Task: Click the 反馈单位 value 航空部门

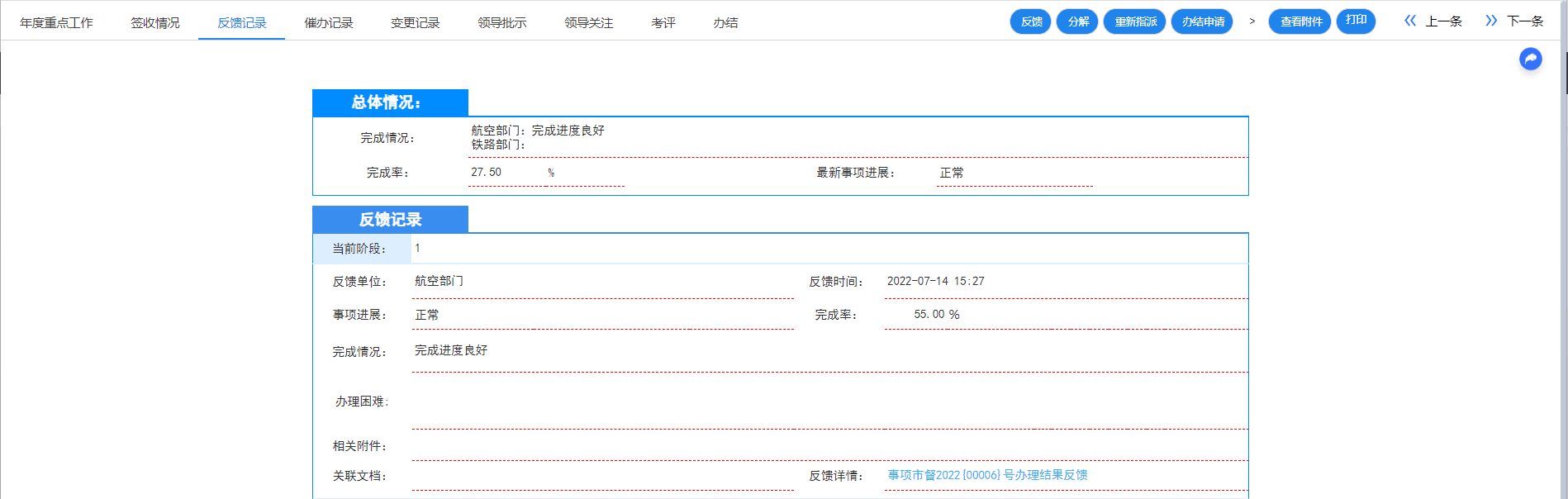Action: click(439, 281)
